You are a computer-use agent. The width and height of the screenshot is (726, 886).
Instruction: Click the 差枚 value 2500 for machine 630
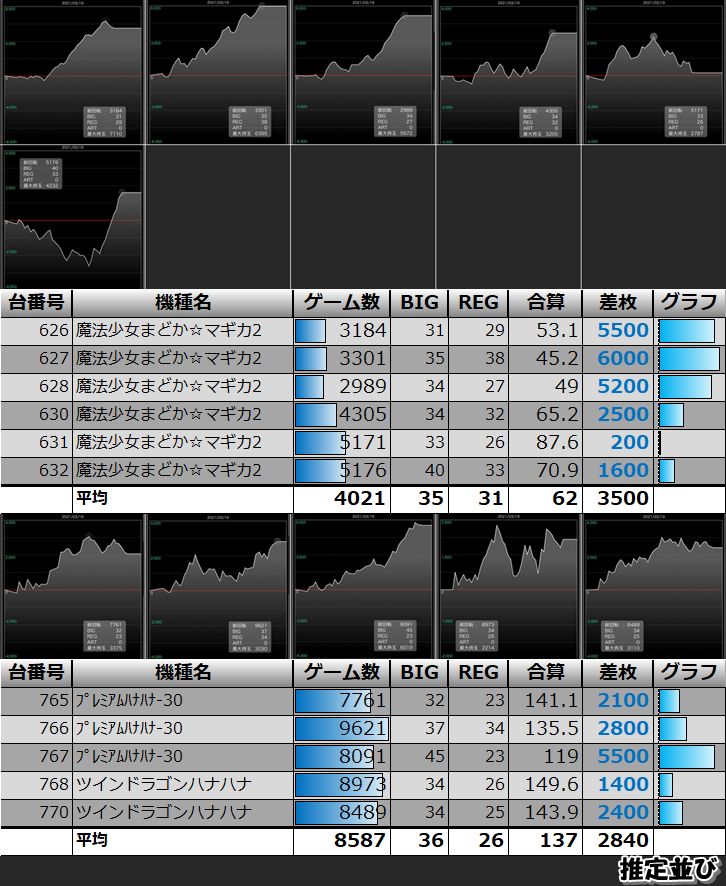[623, 415]
